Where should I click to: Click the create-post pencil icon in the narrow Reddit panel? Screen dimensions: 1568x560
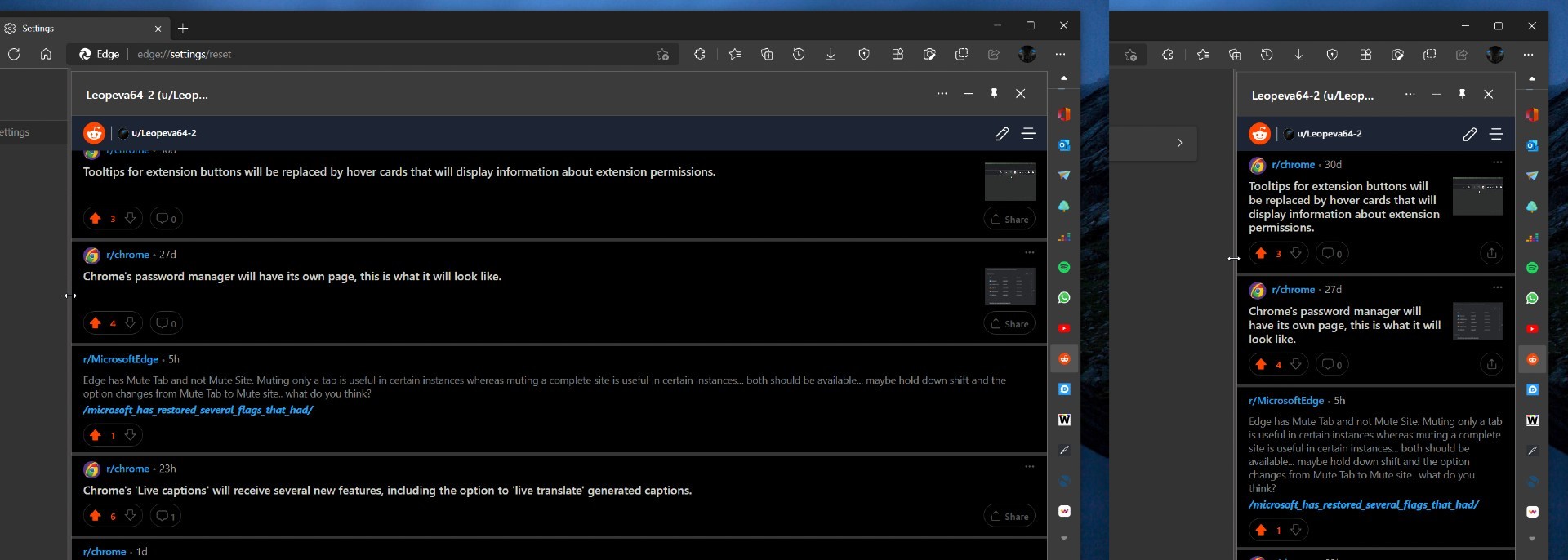(x=1469, y=134)
